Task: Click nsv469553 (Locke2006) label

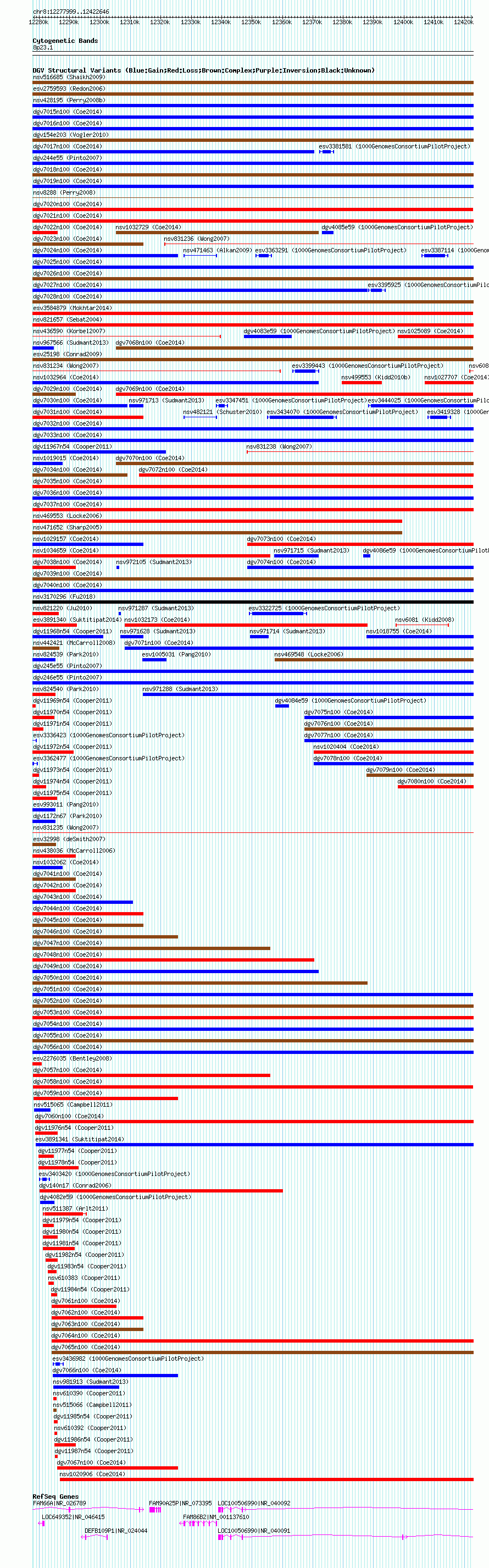Action: pyautogui.click(x=68, y=516)
